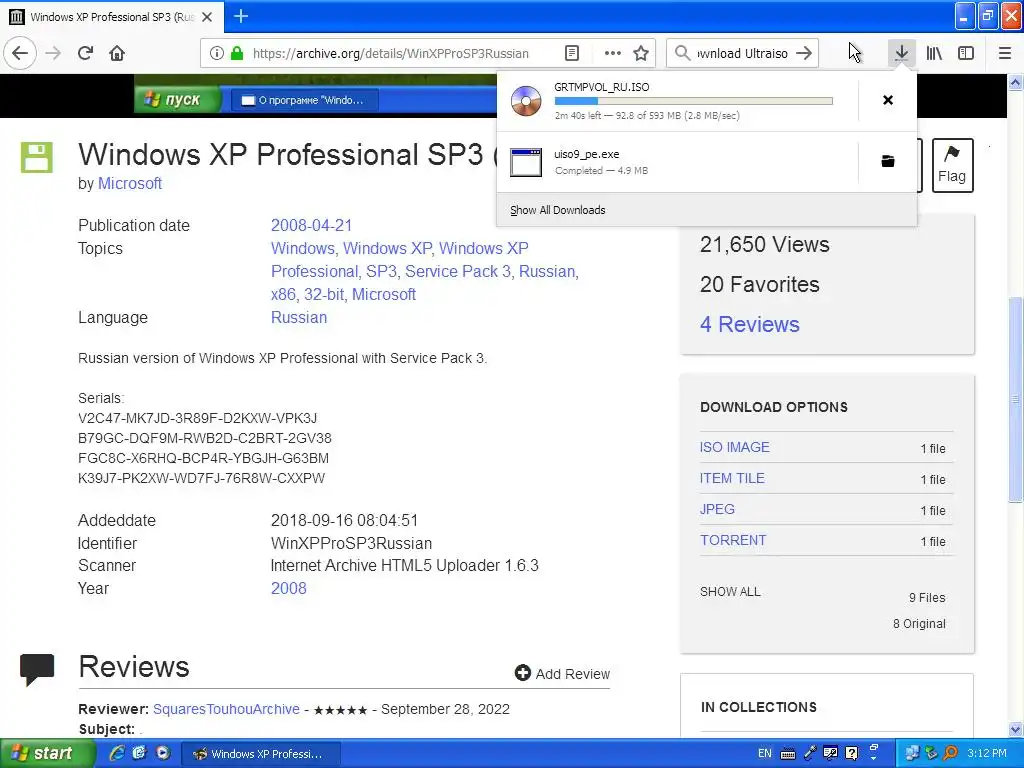Screen dimensions: 1024x768
Task: Open the downloads toolbar button
Action: click(901, 53)
